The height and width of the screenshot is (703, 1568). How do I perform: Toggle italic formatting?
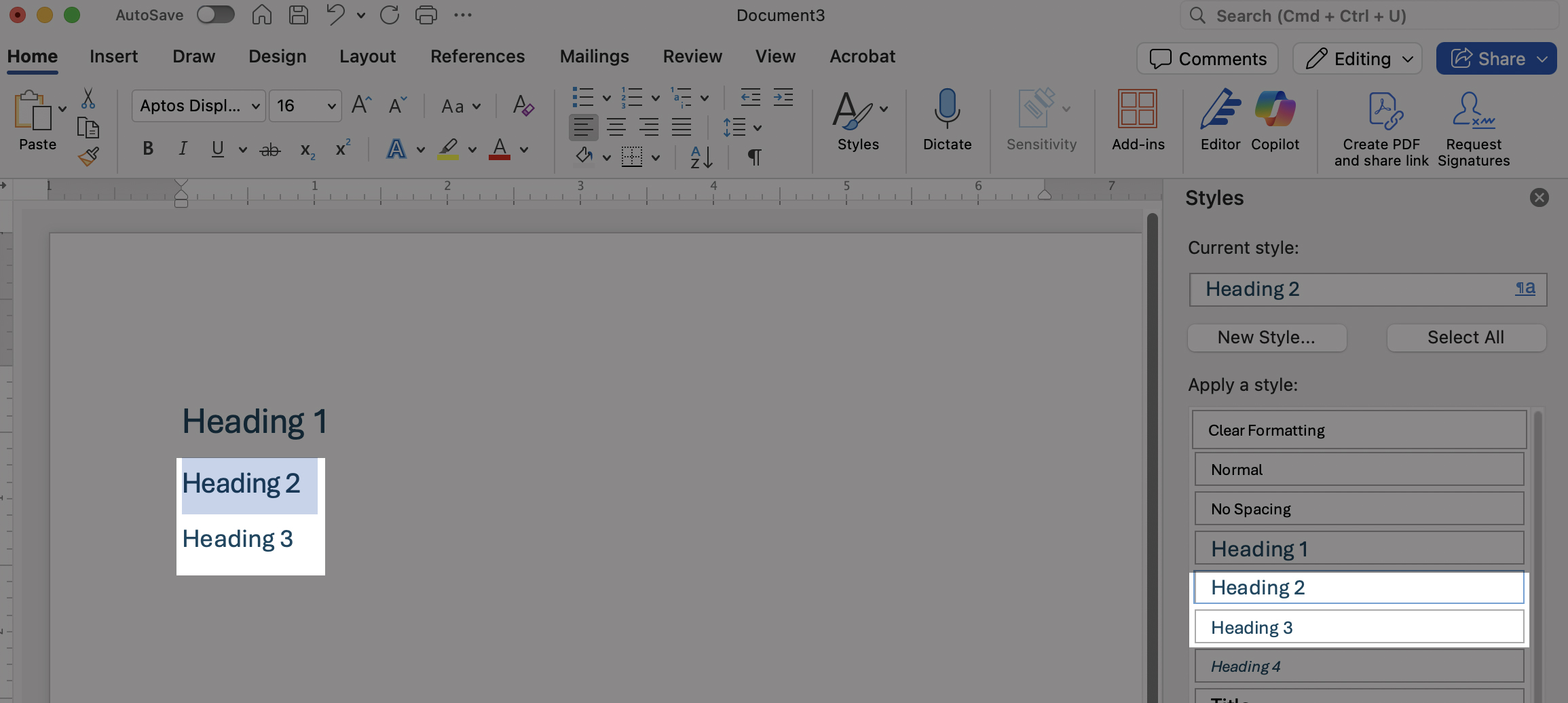[x=182, y=149]
